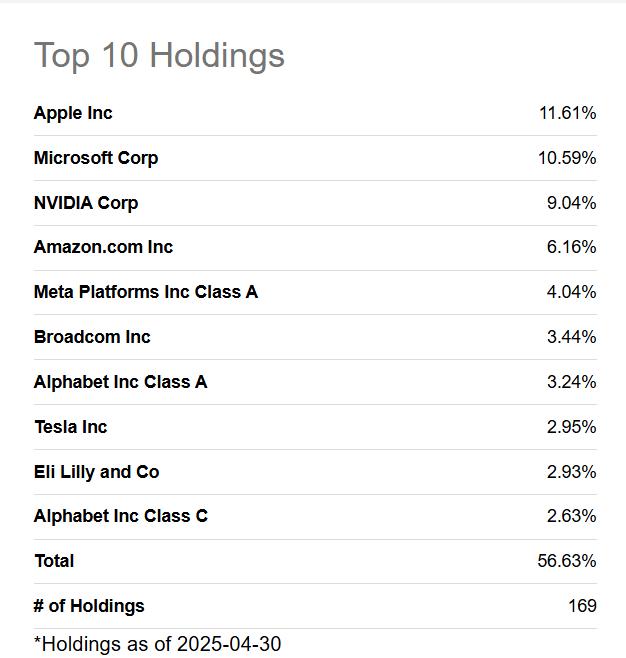Click the 11.61% Apple weight value
626x658 pixels.
pyautogui.click(x=567, y=113)
